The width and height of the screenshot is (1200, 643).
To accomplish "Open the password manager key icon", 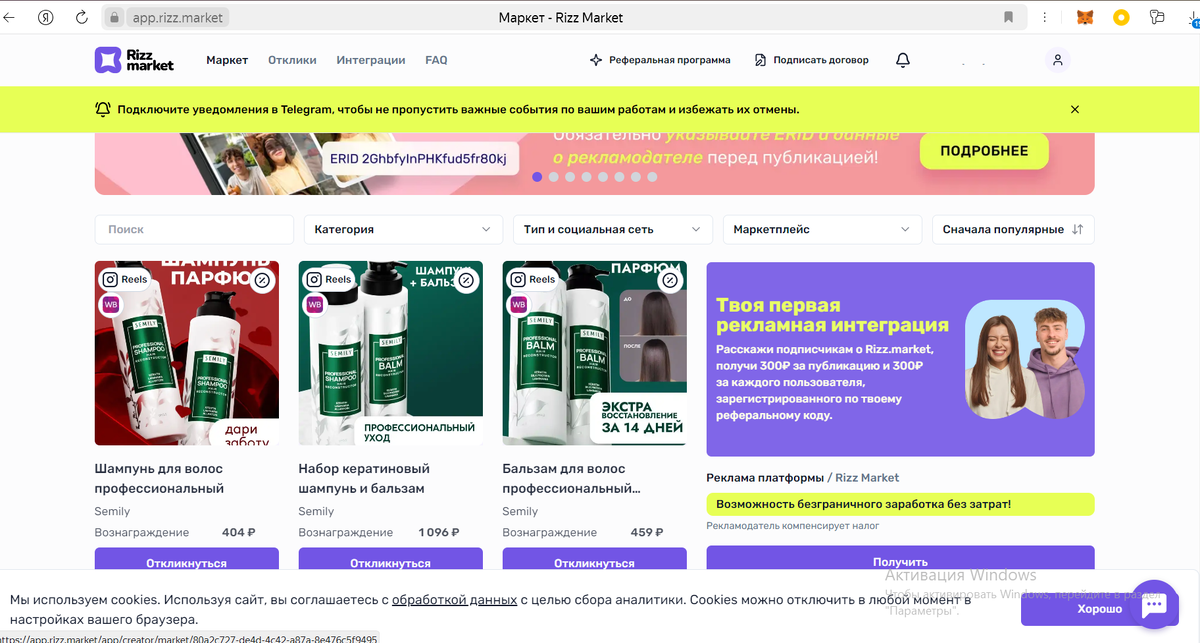I will point(1157,17).
